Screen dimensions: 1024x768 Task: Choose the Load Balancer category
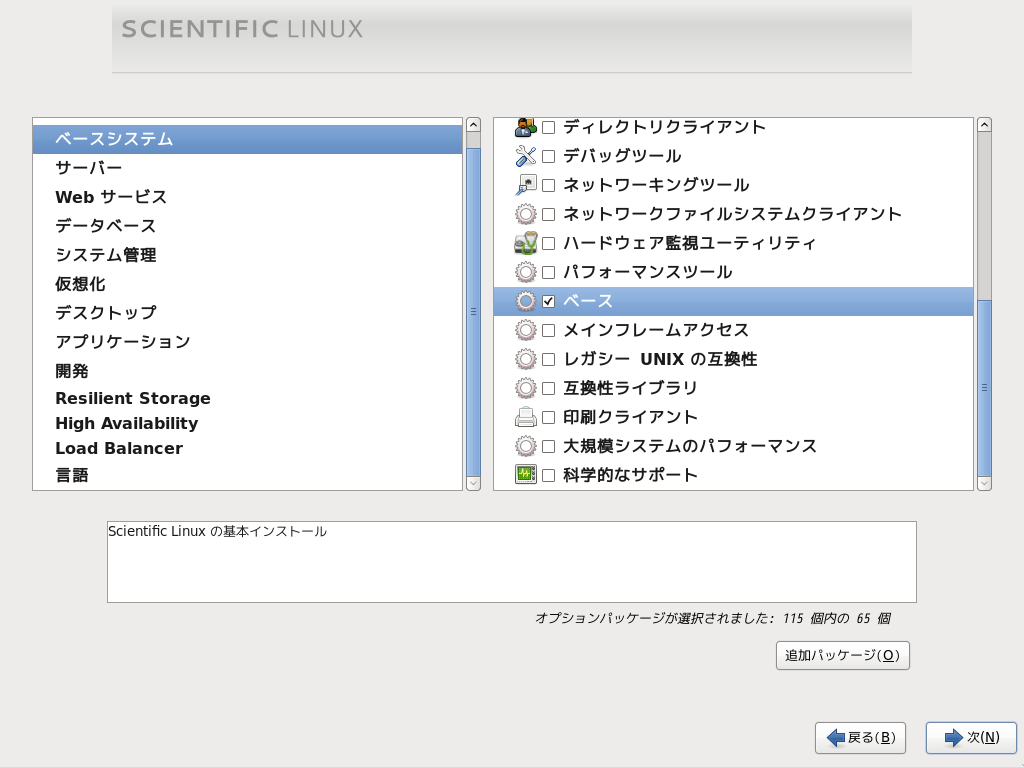coord(248,448)
